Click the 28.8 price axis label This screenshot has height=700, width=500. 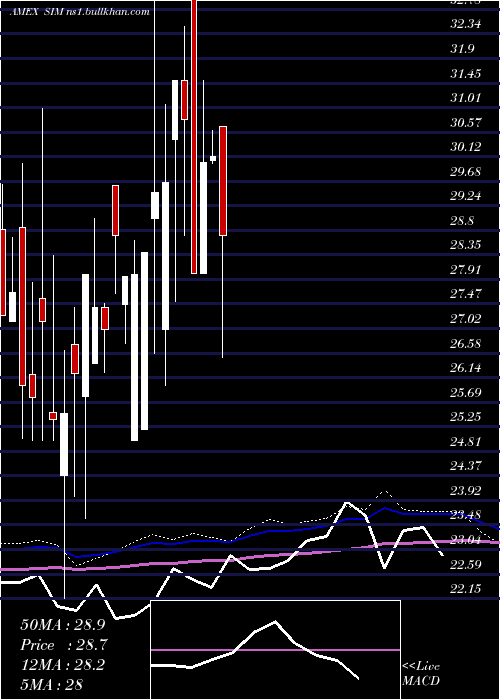(461, 221)
